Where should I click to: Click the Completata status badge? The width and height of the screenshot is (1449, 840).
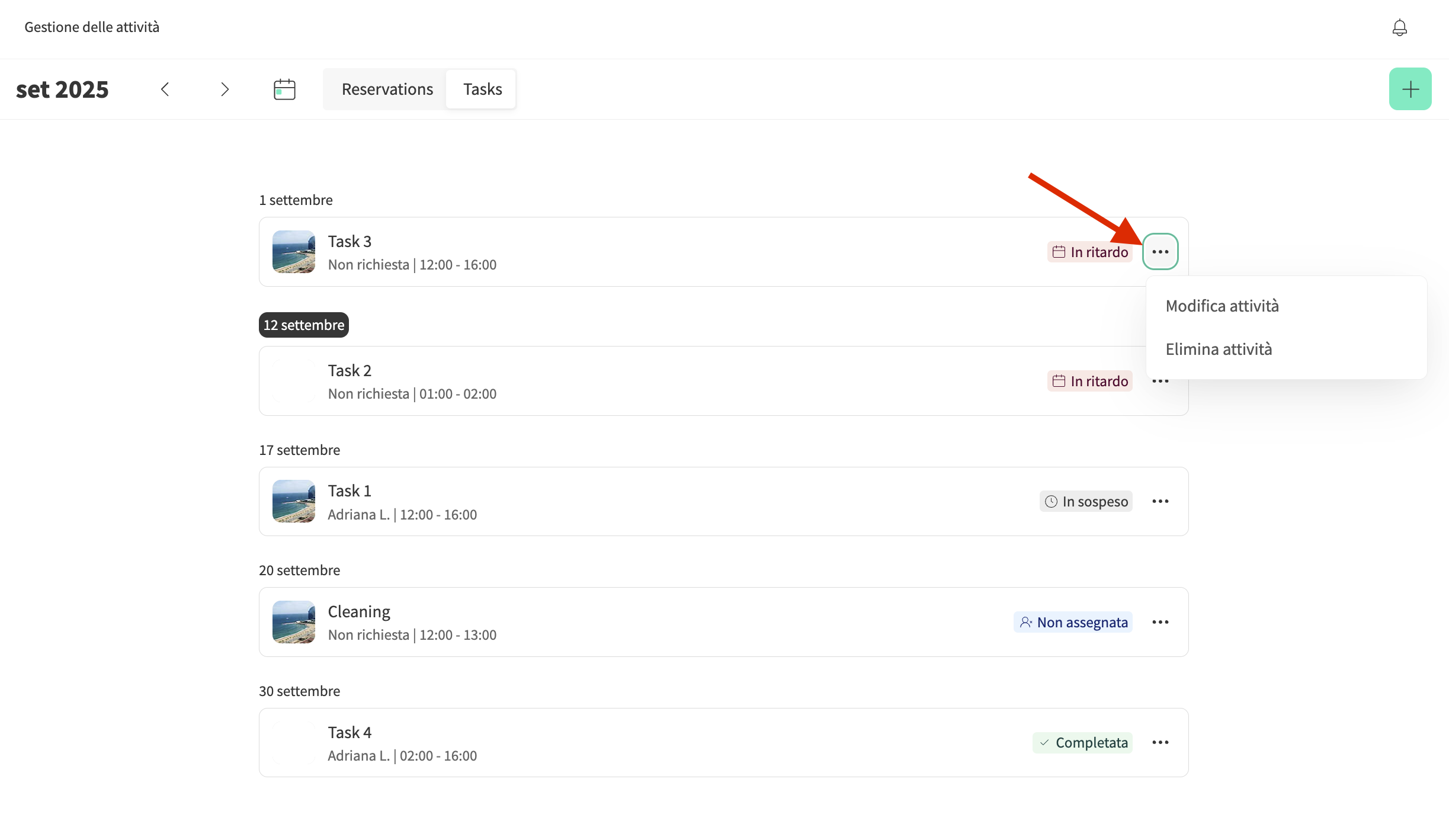tap(1082, 743)
